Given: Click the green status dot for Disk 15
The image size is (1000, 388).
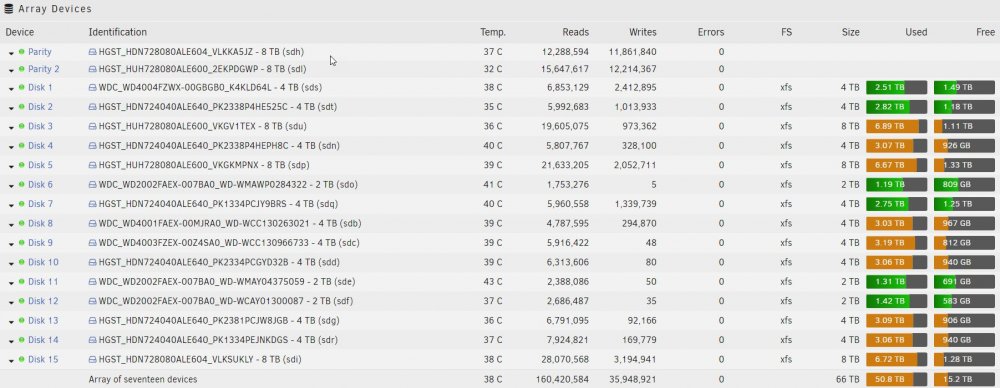Looking at the screenshot, I should (x=21, y=359).
